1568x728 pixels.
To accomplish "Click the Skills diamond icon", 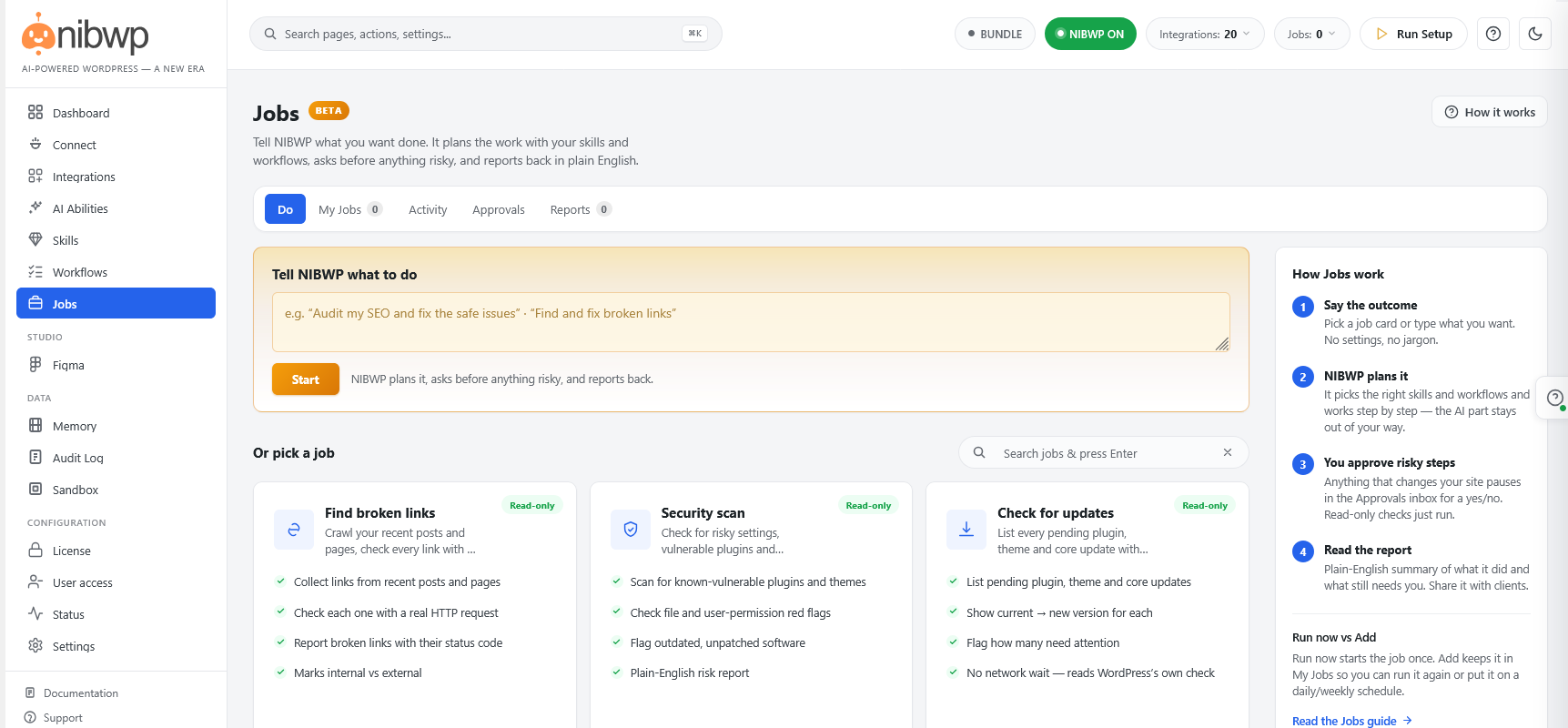I will 35,239.
